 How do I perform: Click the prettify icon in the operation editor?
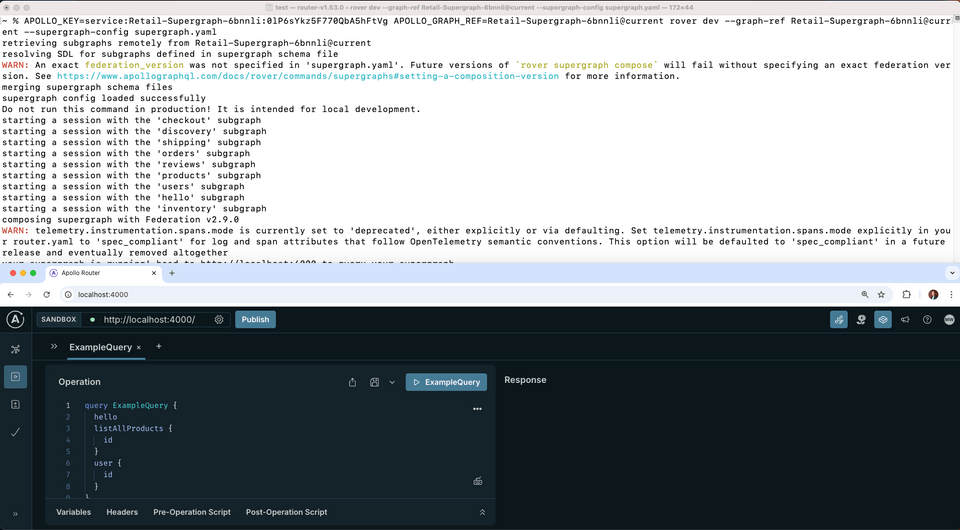(x=478, y=481)
